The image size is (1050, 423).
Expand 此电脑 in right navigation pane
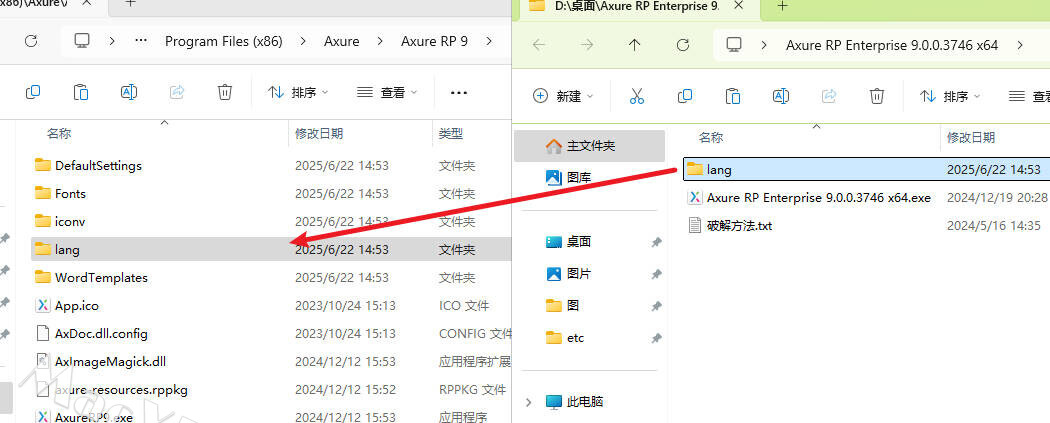529,402
